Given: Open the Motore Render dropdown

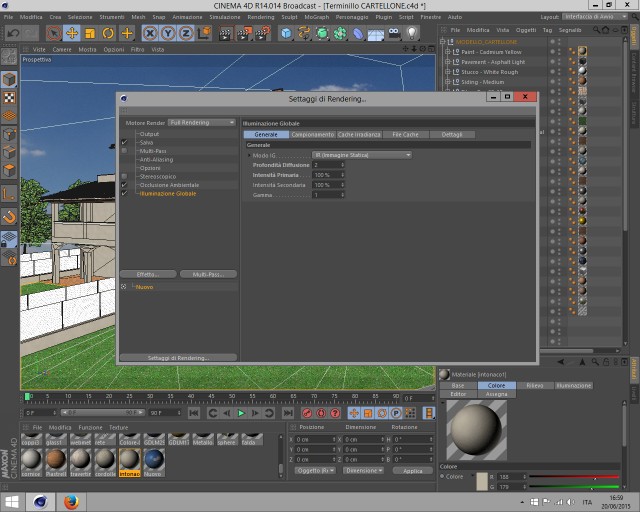Looking at the screenshot, I should pyautogui.click(x=202, y=122).
